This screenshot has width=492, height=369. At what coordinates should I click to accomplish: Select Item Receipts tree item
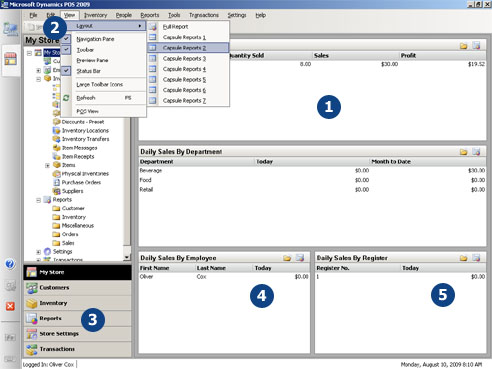pyautogui.click(x=78, y=156)
